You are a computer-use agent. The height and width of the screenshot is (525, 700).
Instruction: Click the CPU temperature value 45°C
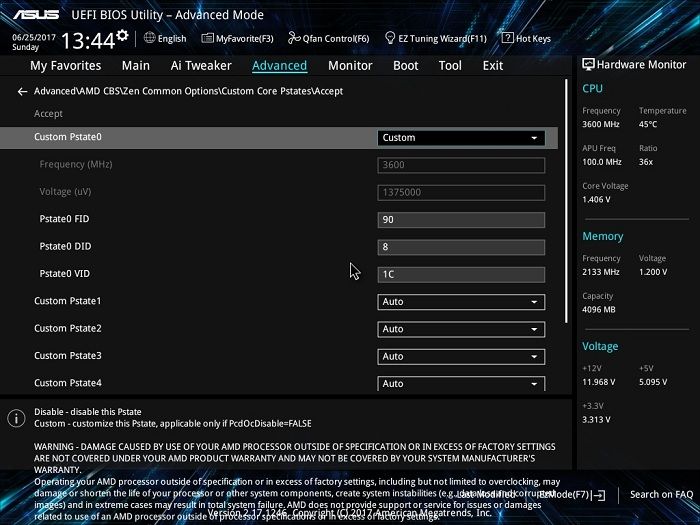point(648,125)
